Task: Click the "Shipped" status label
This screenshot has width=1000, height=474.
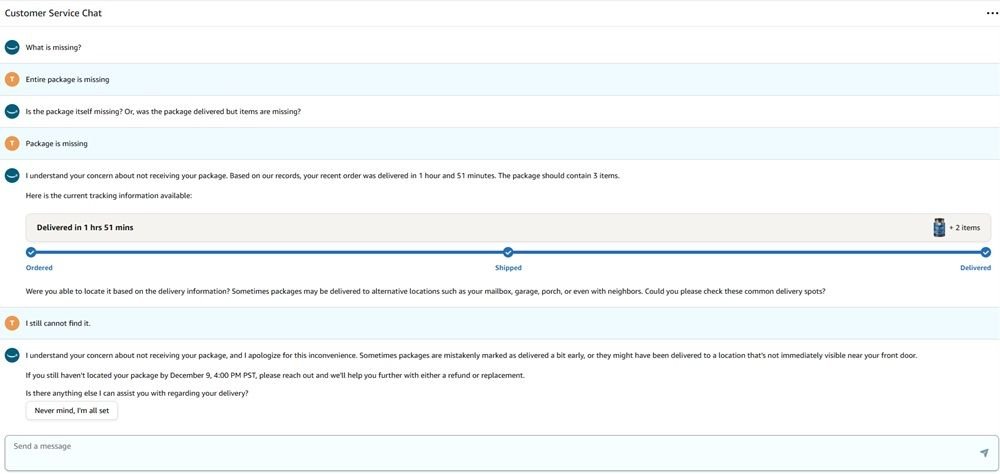Action: click(x=508, y=268)
